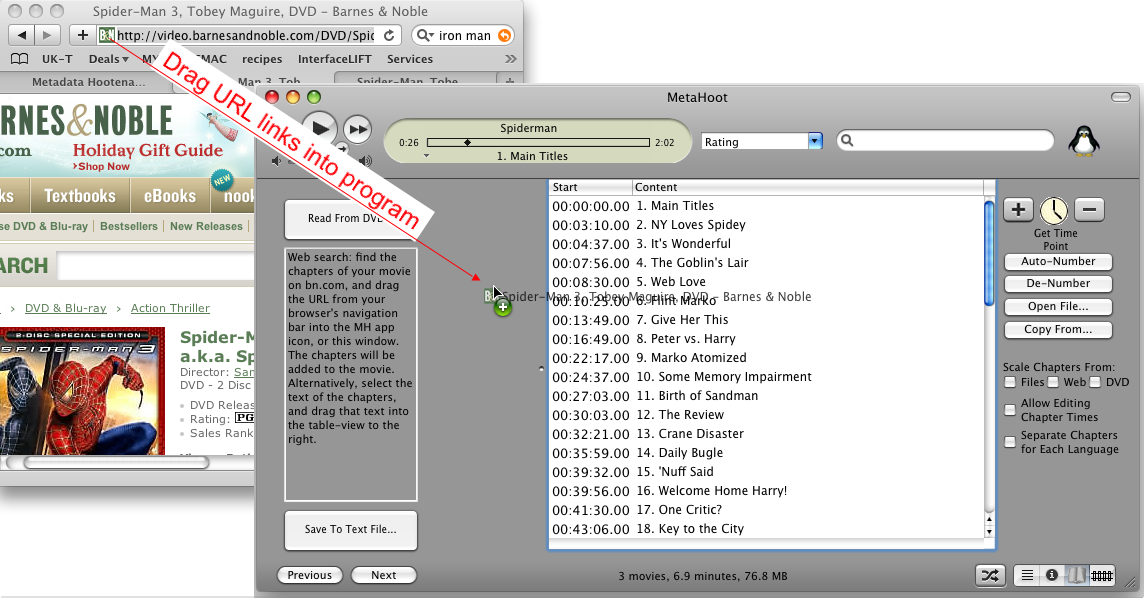
Task: Open the DVD & Blu-ray breadcrumb link
Action: point(66,308)
